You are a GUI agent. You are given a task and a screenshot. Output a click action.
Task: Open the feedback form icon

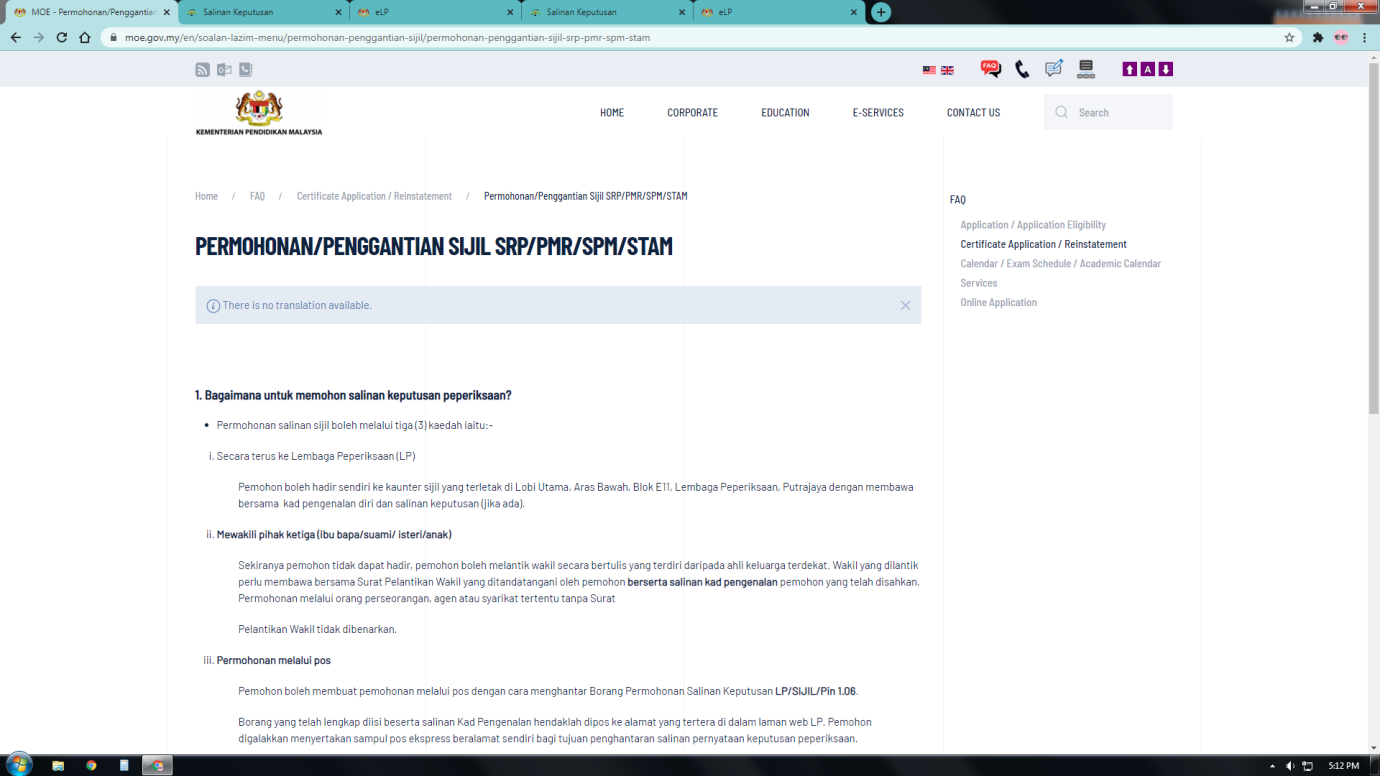pyautogui.click(x=1053, y=69)
